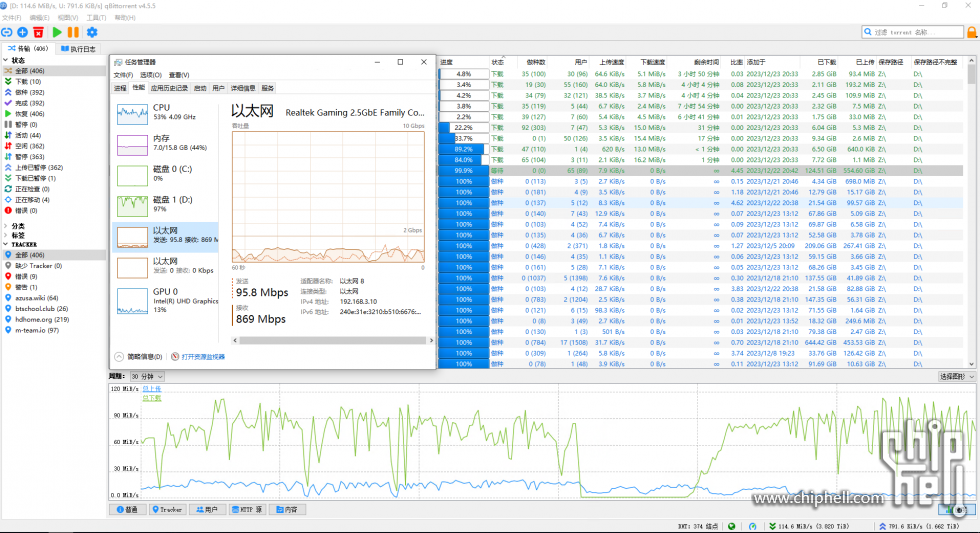Image resolution: width=980 pixels, height=533 pixels.
Task: Select 正在移动 (4) status filter
Action: tap(32, 200)
